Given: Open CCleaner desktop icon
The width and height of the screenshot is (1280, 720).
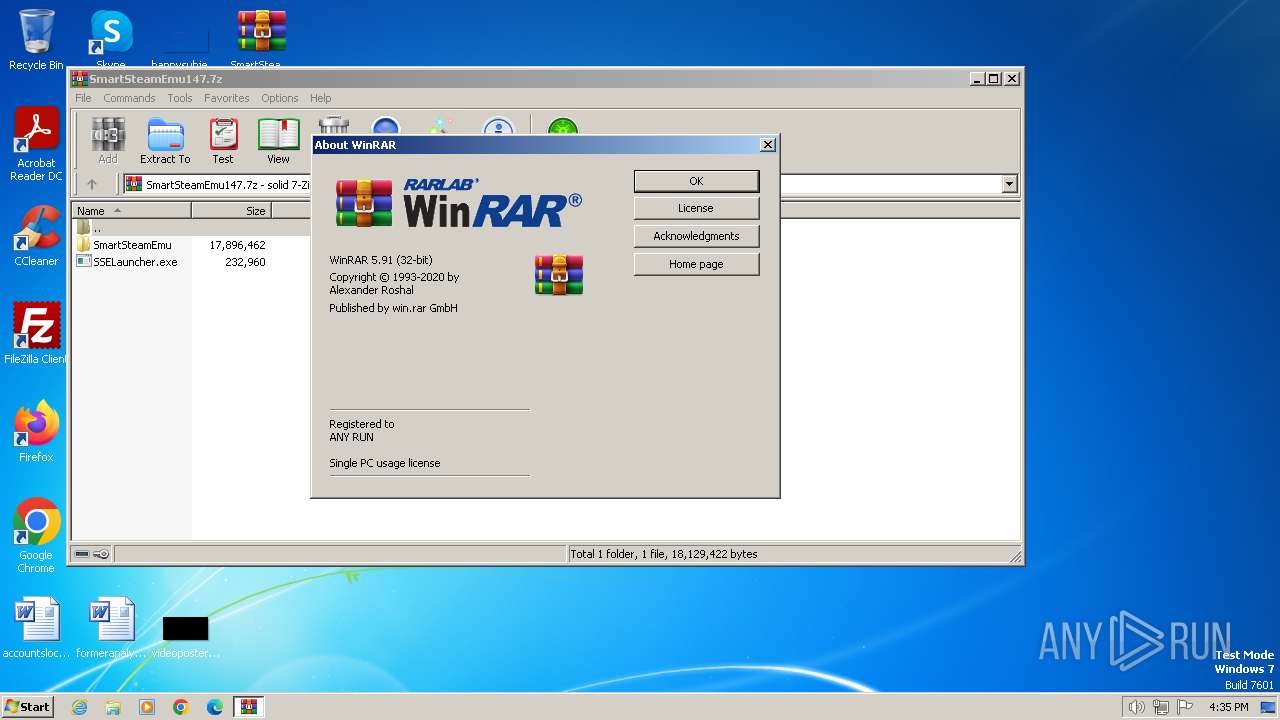Looking at the screenshot, I should pyautogui.click(x=36, y=236).
